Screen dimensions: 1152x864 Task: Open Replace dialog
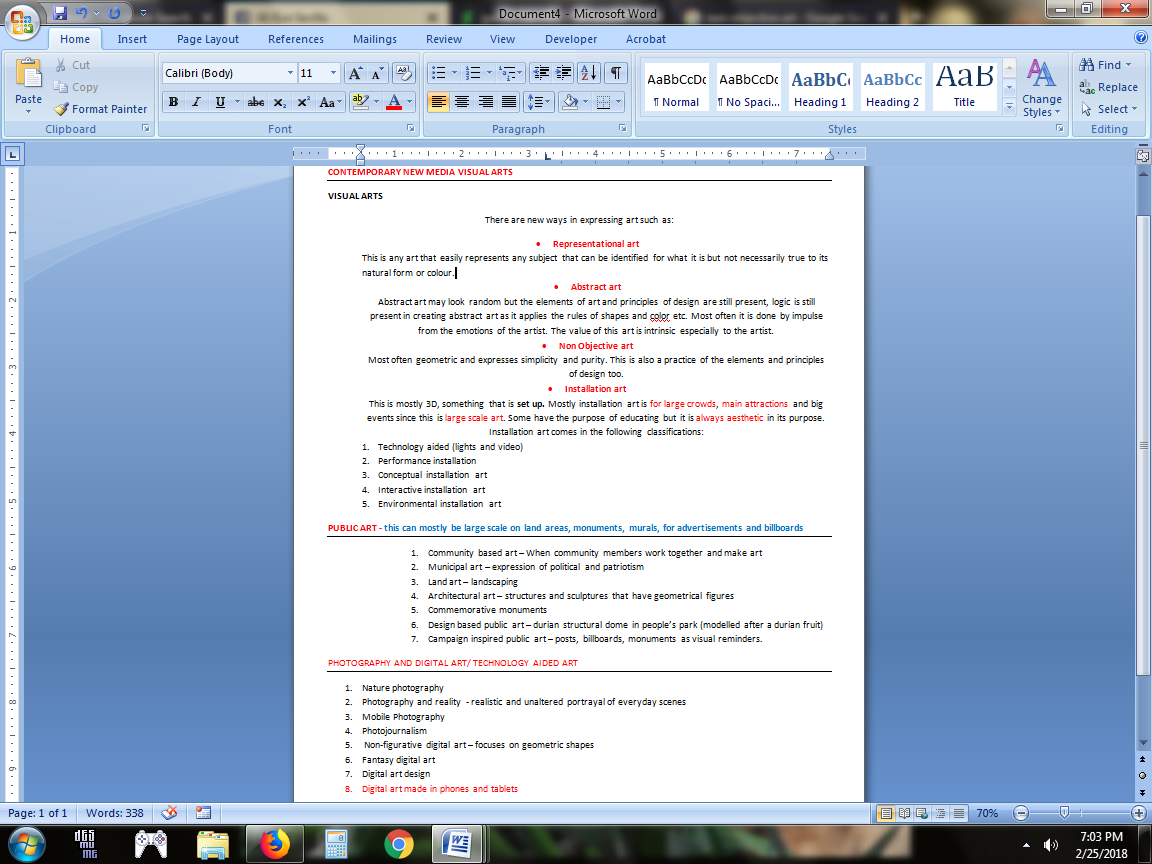pyautogui.click(x=1109, y=87)
